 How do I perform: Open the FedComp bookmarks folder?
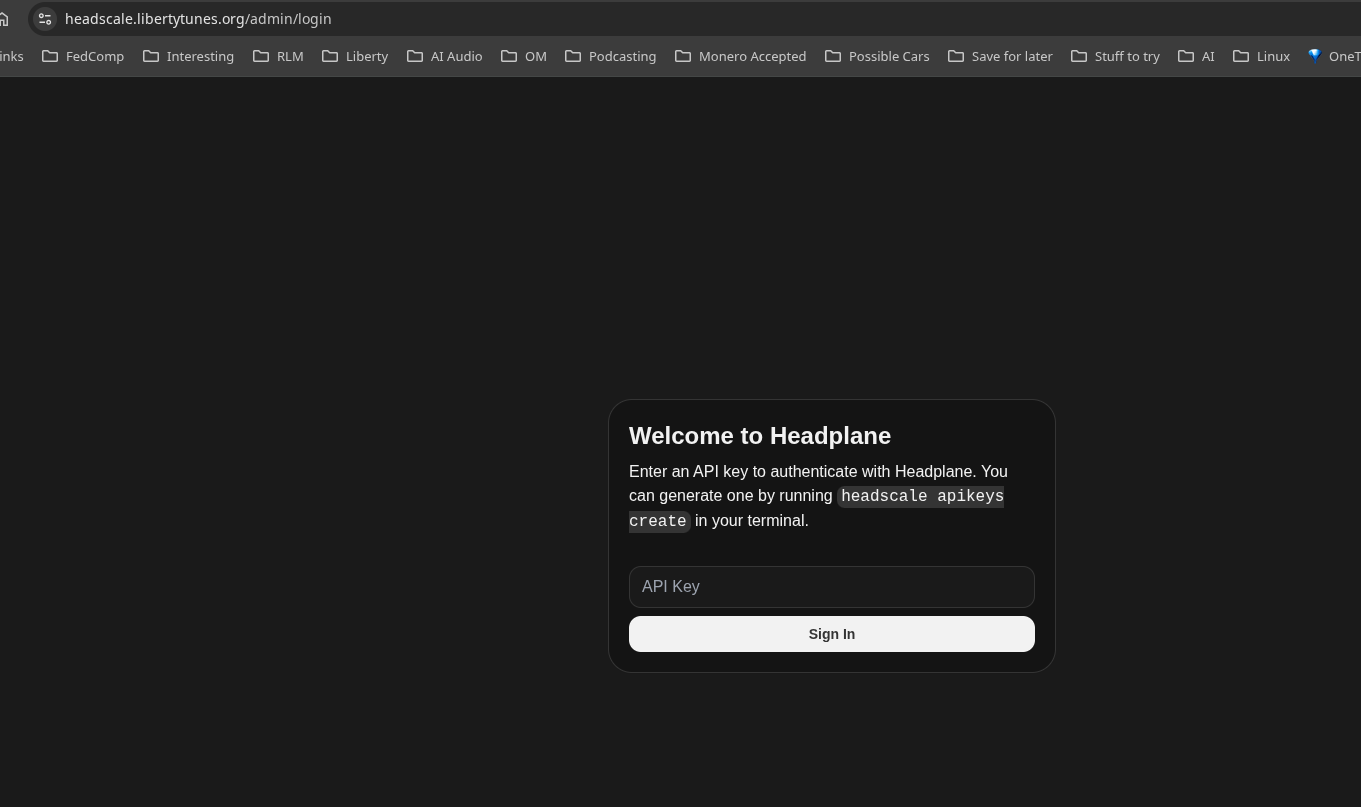point(83,56)
